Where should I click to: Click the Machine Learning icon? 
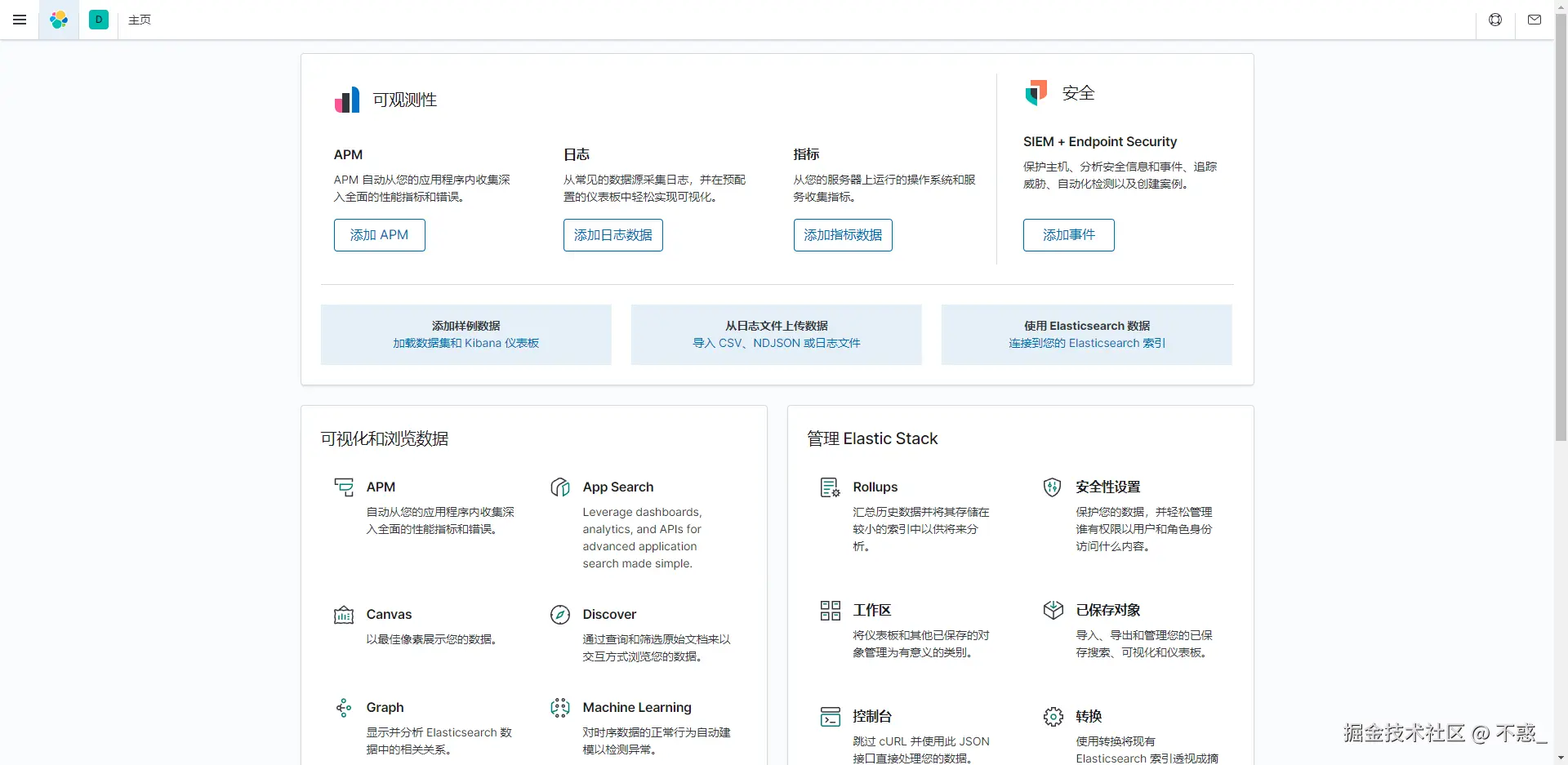[x=560, y=708]
